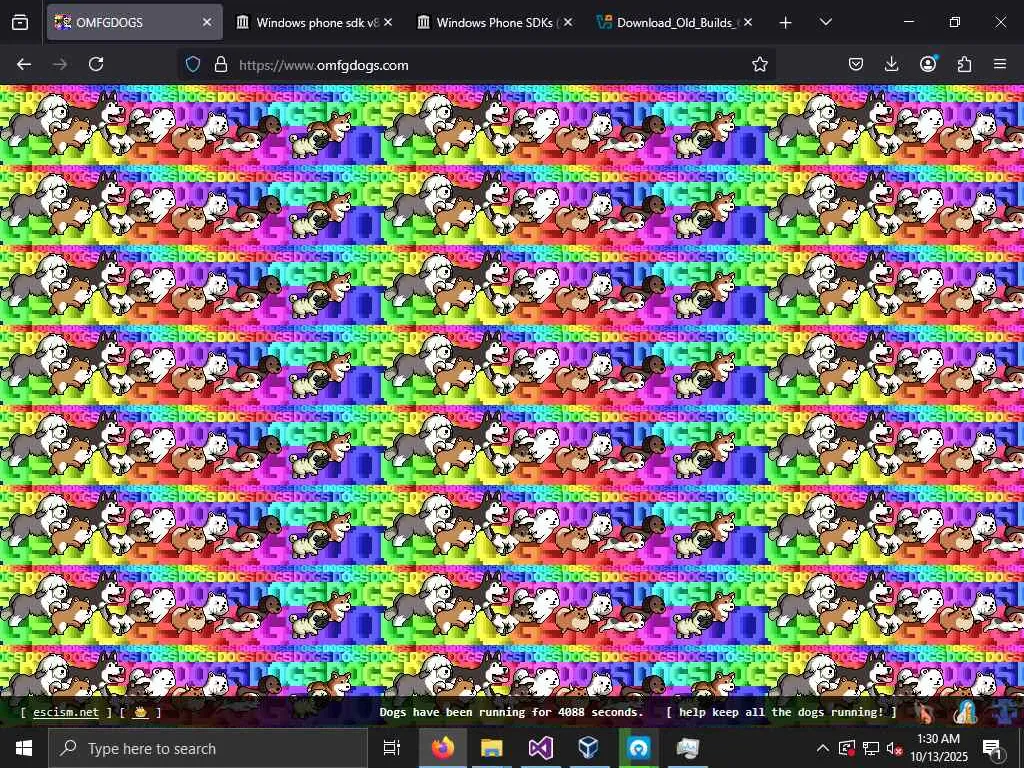The height and width of the screenshot is (768, 1024).
Task: Open a new browser tab
Action: click(x=786, y=23)
